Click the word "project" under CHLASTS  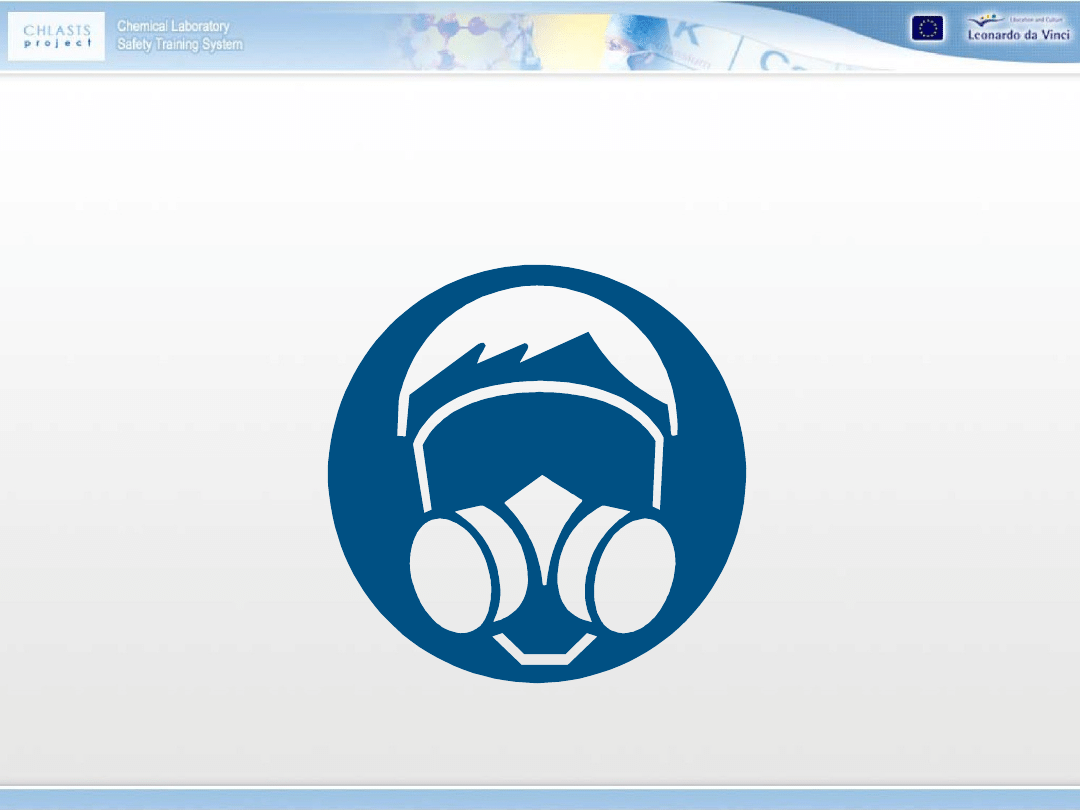tap(58, 43)
